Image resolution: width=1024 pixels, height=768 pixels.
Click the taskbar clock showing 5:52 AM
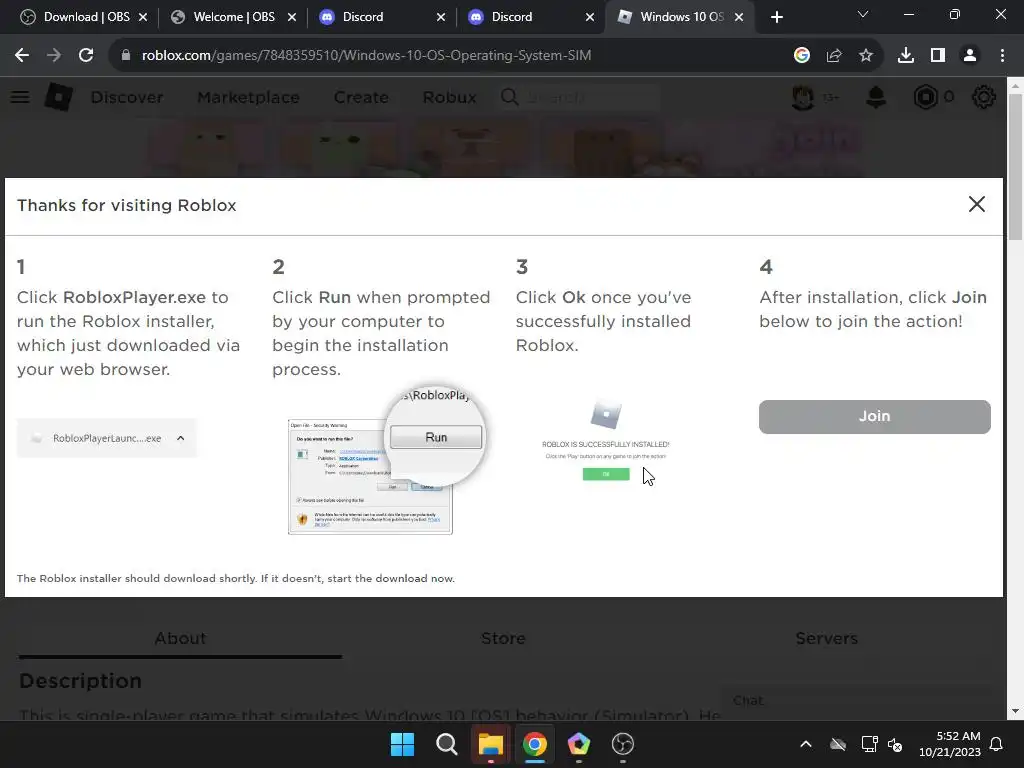point(950,744)
